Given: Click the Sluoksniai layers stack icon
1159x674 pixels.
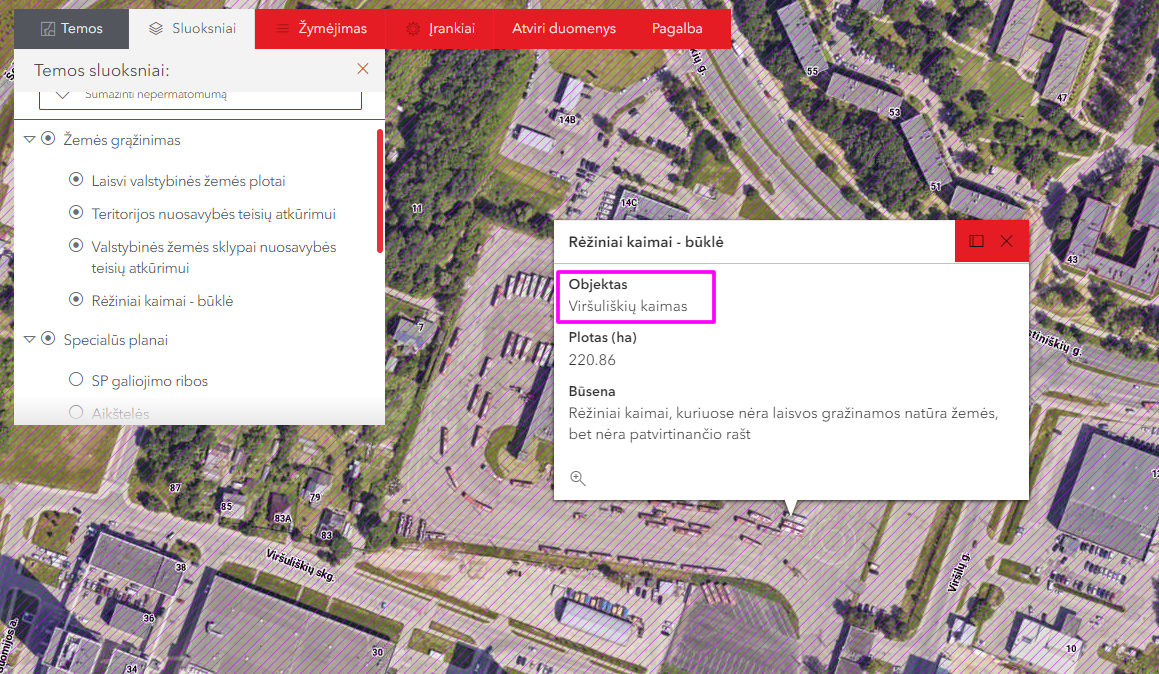Looking at the screenshot, I should (x=156, y=29).
